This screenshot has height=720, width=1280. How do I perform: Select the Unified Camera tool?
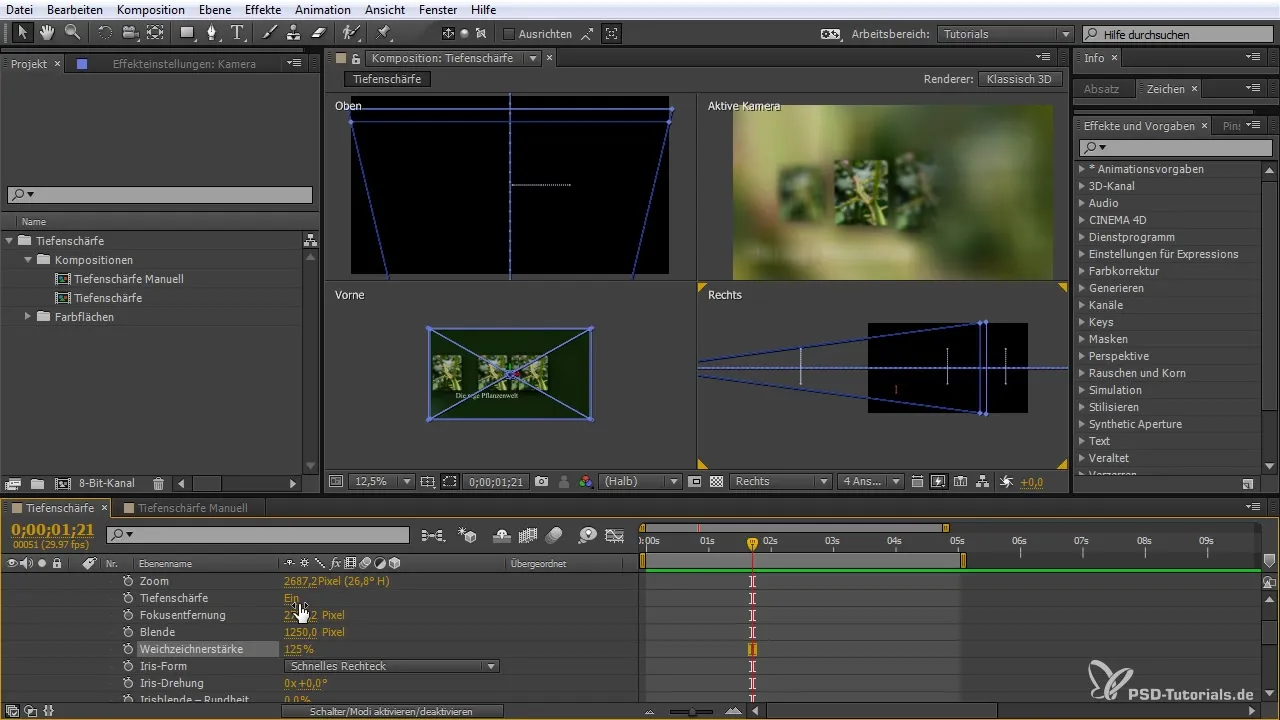click(x=130, y=33)
